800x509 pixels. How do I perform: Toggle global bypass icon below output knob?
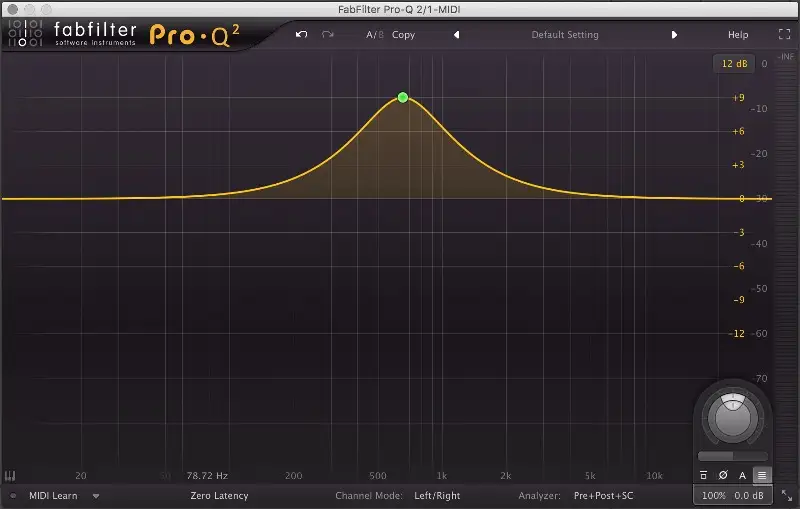click(x=704, y=475)
